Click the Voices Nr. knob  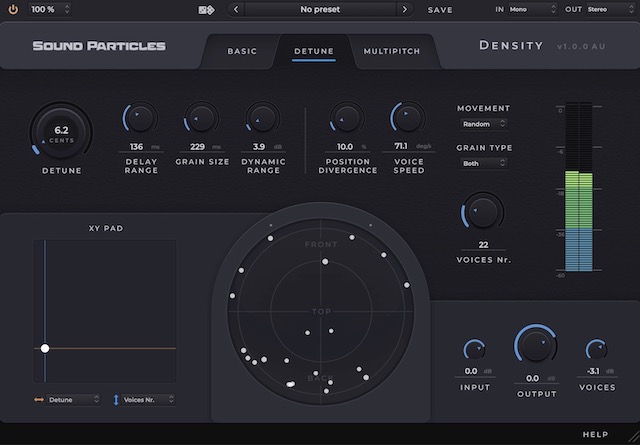point(483,212)
